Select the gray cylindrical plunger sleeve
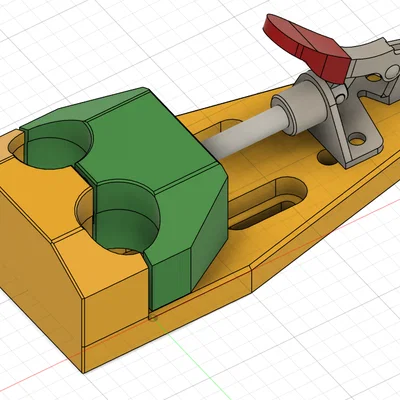This screenshot has height=400, width=400. (302, 105)
